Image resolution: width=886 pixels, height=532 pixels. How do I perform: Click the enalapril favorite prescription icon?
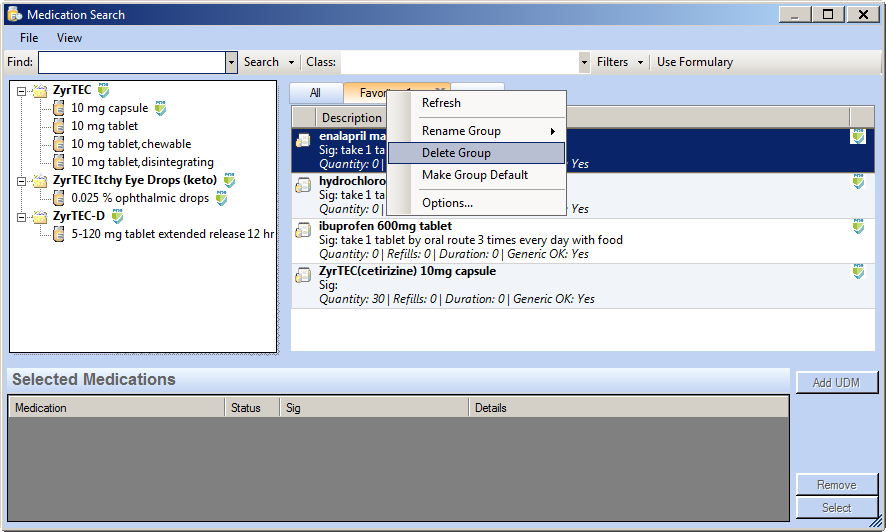click(303, 139)
